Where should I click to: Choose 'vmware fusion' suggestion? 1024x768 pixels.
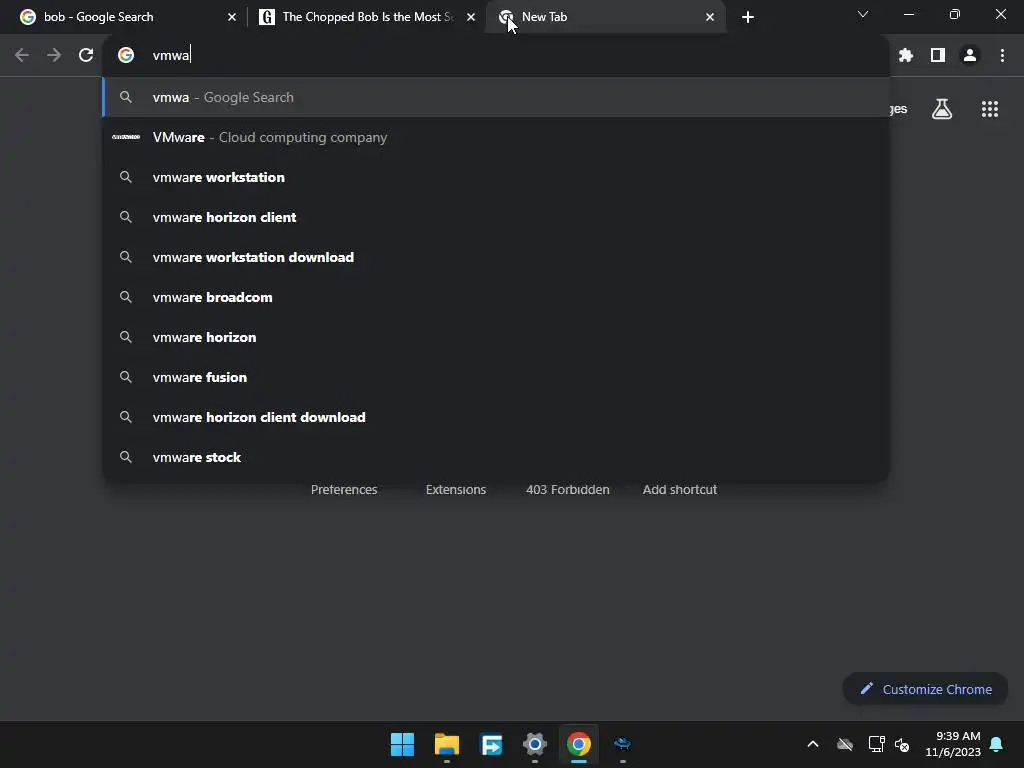click(496, 377)
